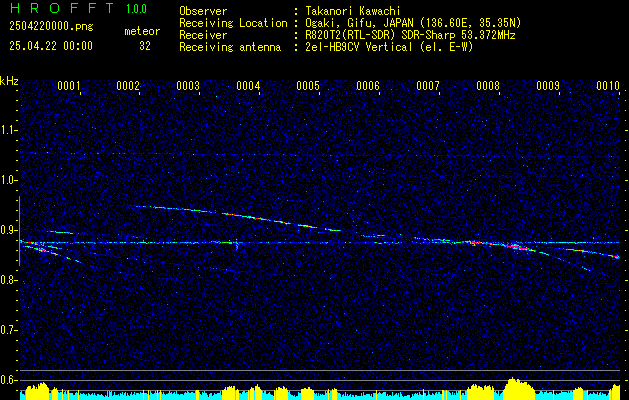
Task: Click the meteor label
Action: coord(142,31)
